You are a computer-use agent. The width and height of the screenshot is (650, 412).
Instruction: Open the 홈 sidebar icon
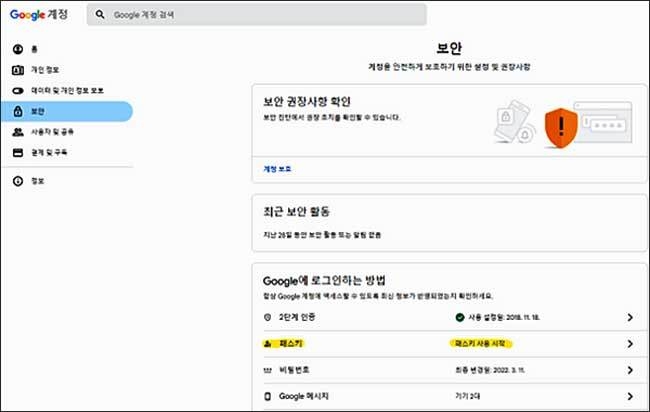click(x=18, y=49)
